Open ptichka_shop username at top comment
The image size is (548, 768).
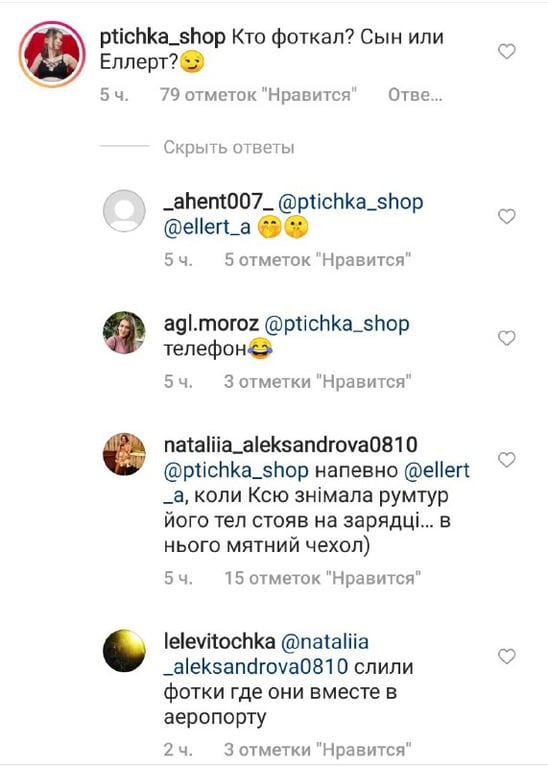click(162, 38)
